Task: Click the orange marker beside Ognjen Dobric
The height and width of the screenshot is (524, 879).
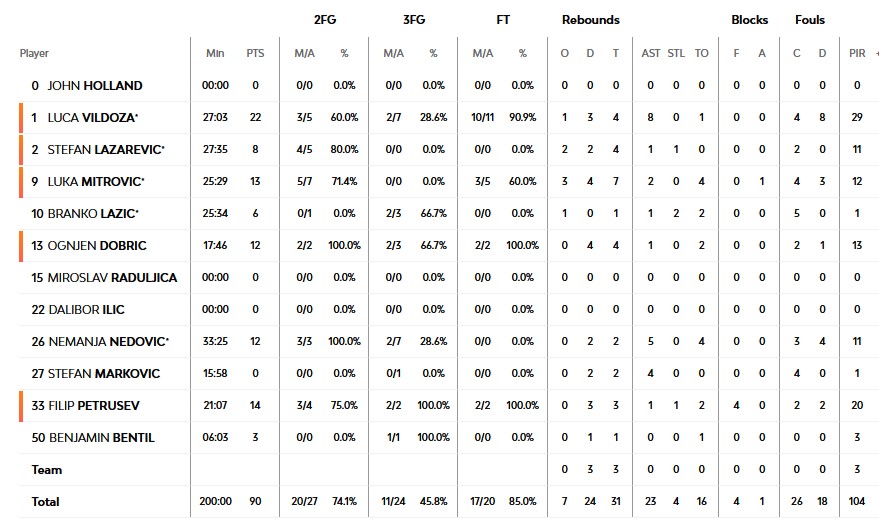Action: (x=20, y=246)
